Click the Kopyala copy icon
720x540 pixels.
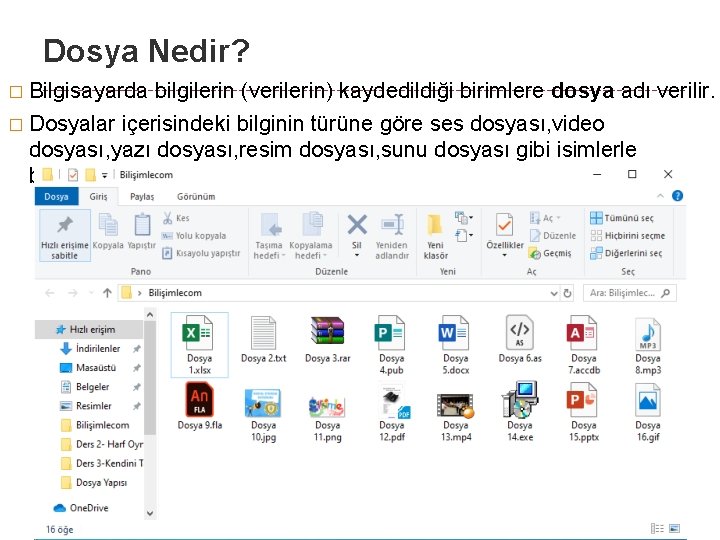108,225
